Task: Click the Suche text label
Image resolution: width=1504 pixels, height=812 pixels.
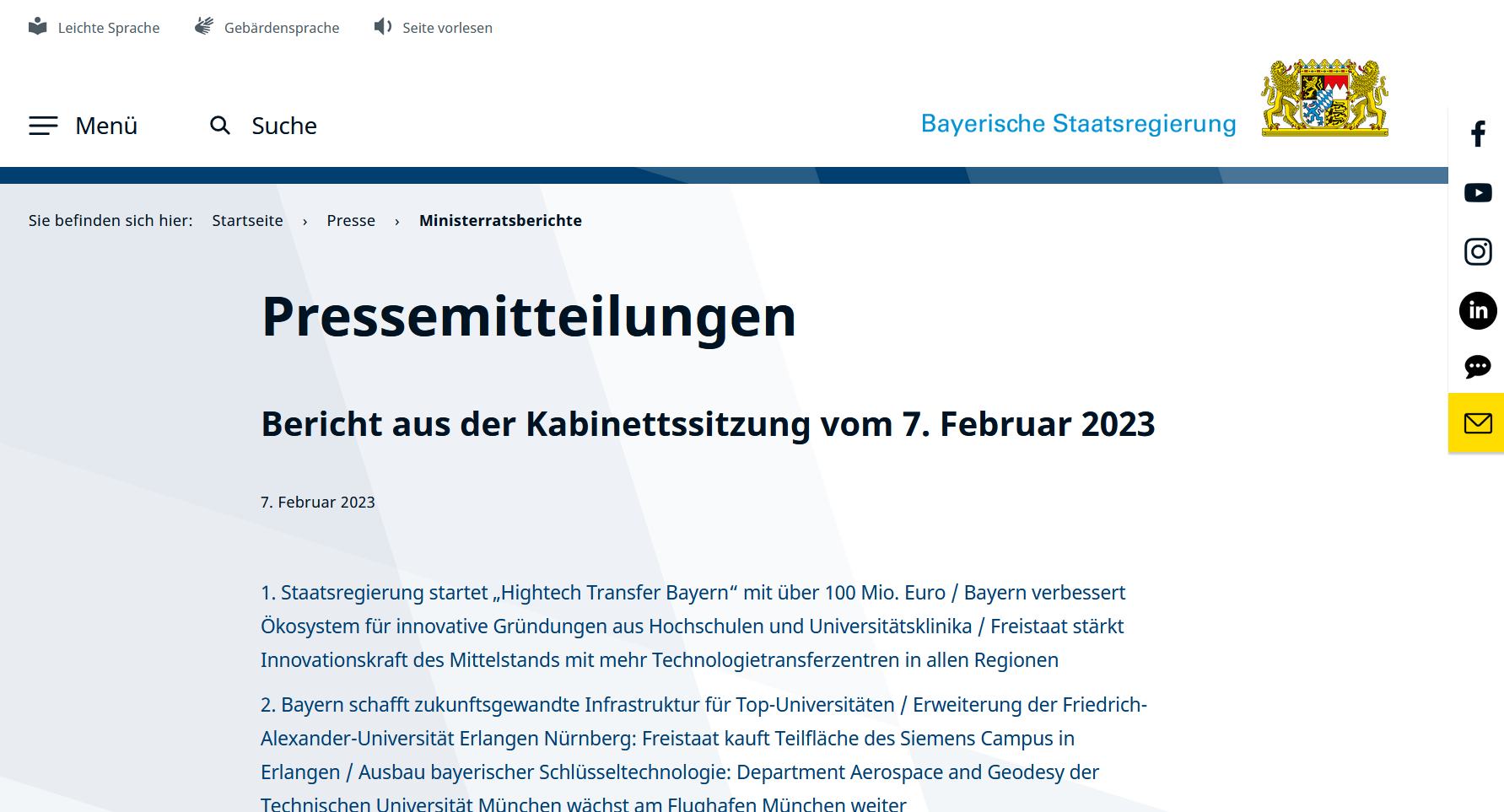Action: pyautogui.click(x=283, y=125)
